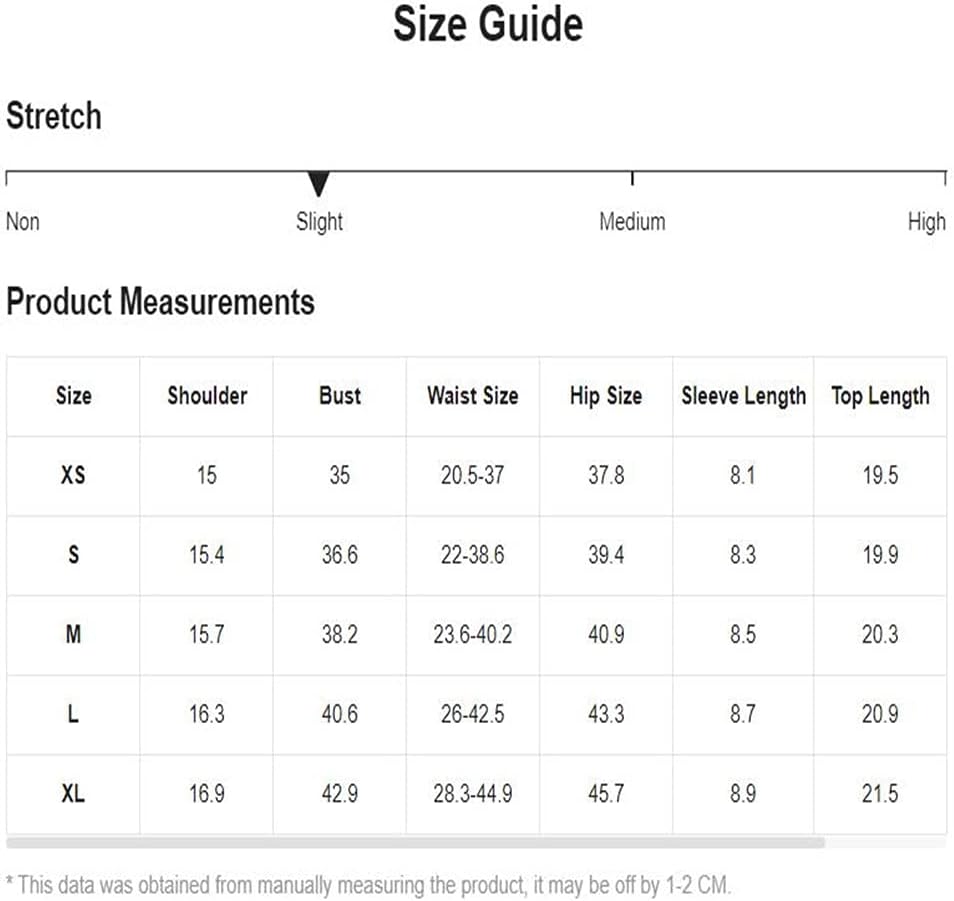This screenshot has height=901, width=954.
Task: Click the Size column header
Action: (74, 396)
